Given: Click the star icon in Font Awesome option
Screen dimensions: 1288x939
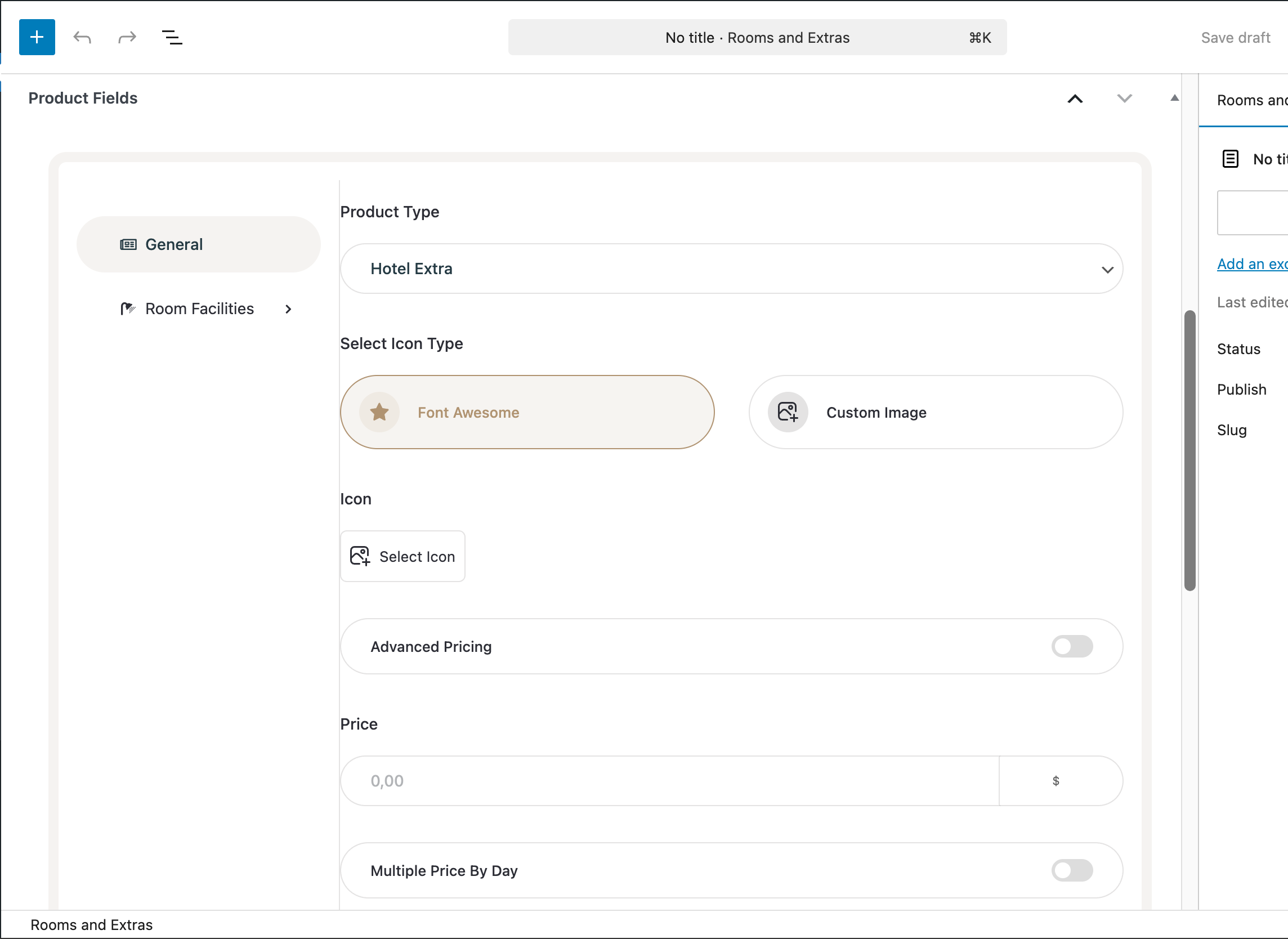Looking at the screenshot, I should point(379,412).
